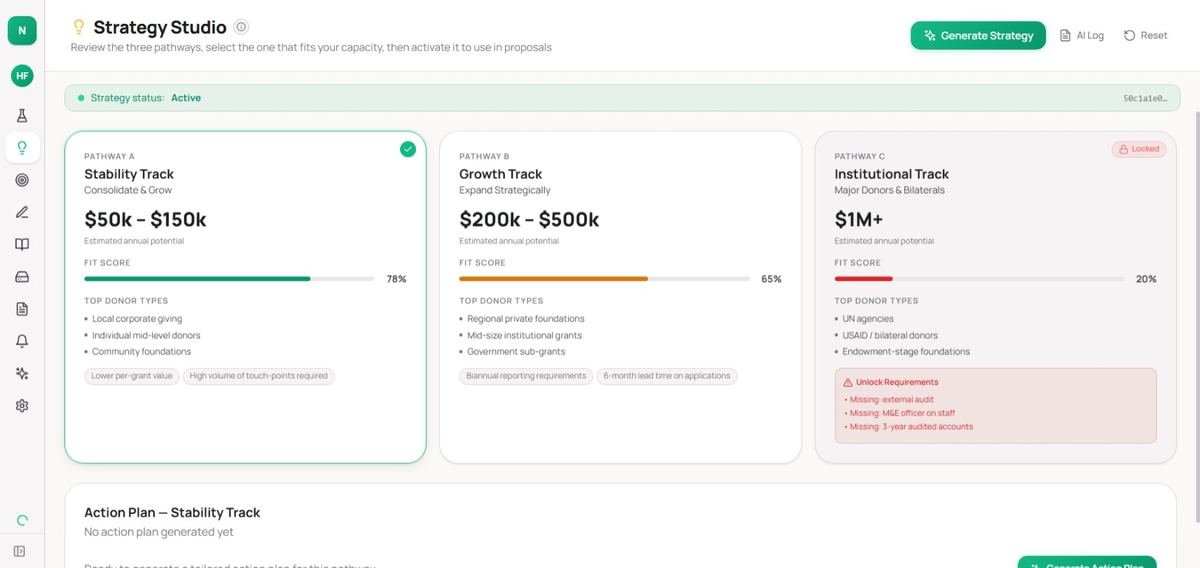The image size is (1200, 568).
Task: Click Generate Action Plan button
Action: 1087,562
